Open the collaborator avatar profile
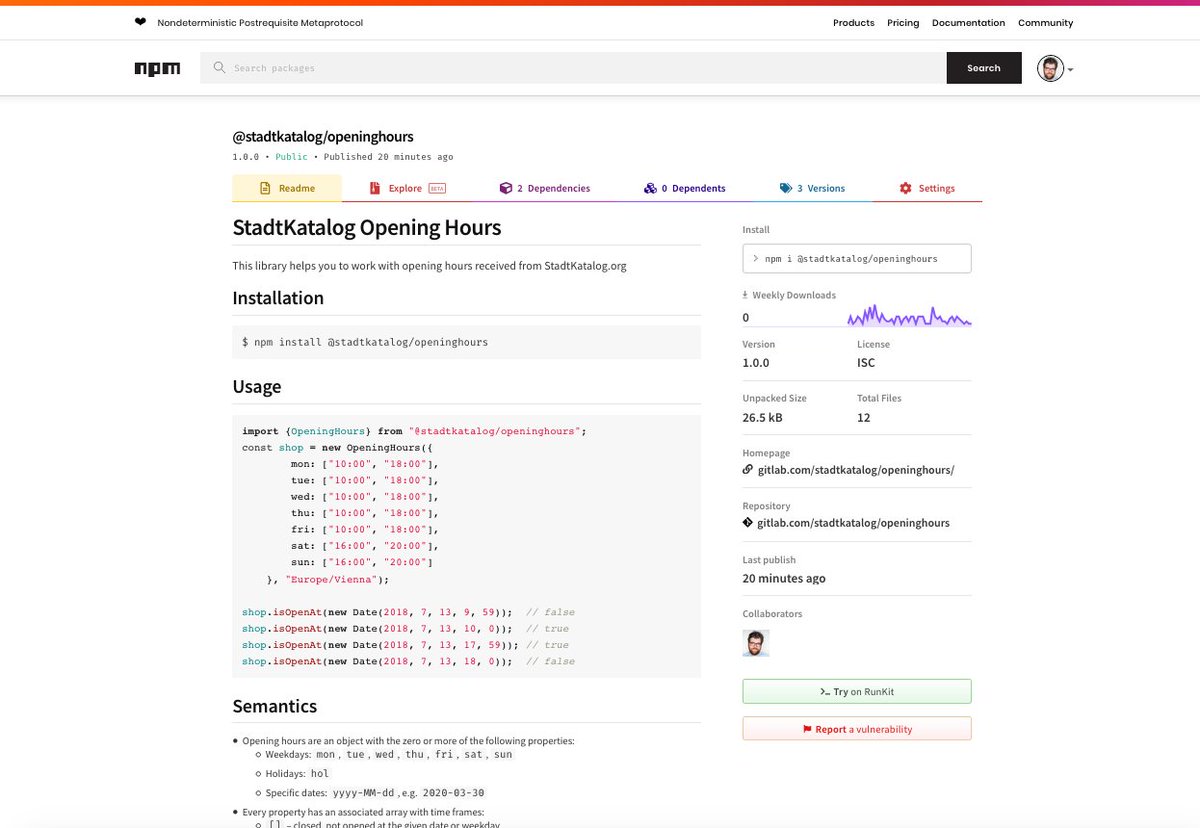The image size is (1200, 828). click(756, 643)
